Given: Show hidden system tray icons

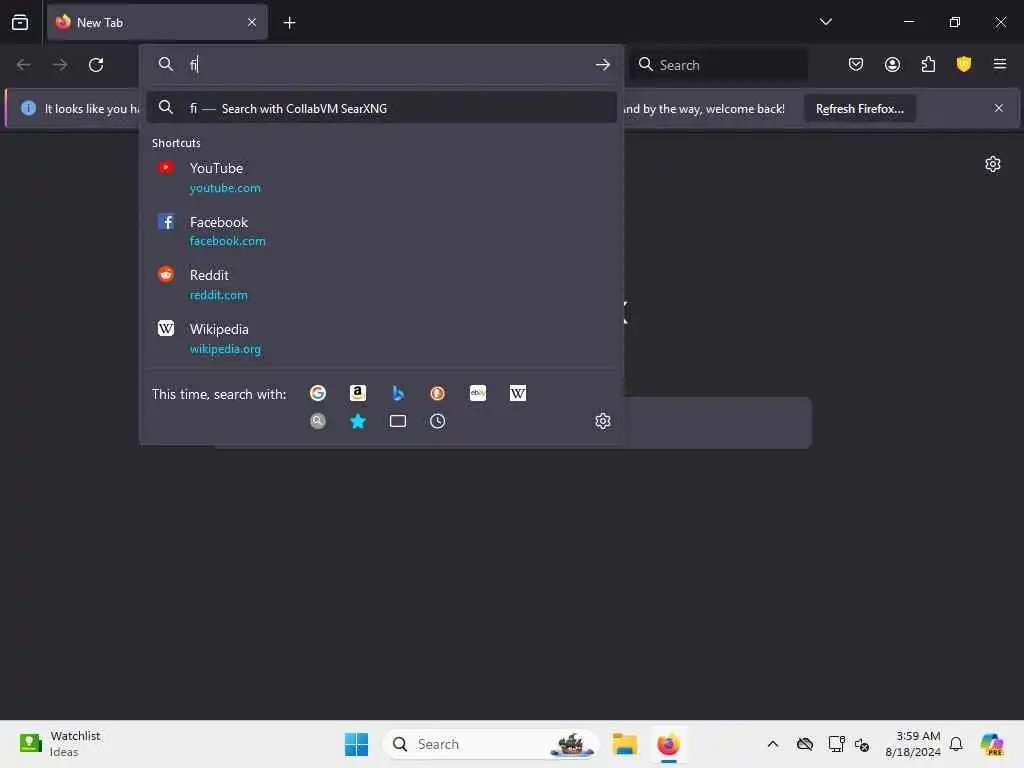Looking at the screenshot, I should (773, 744).
